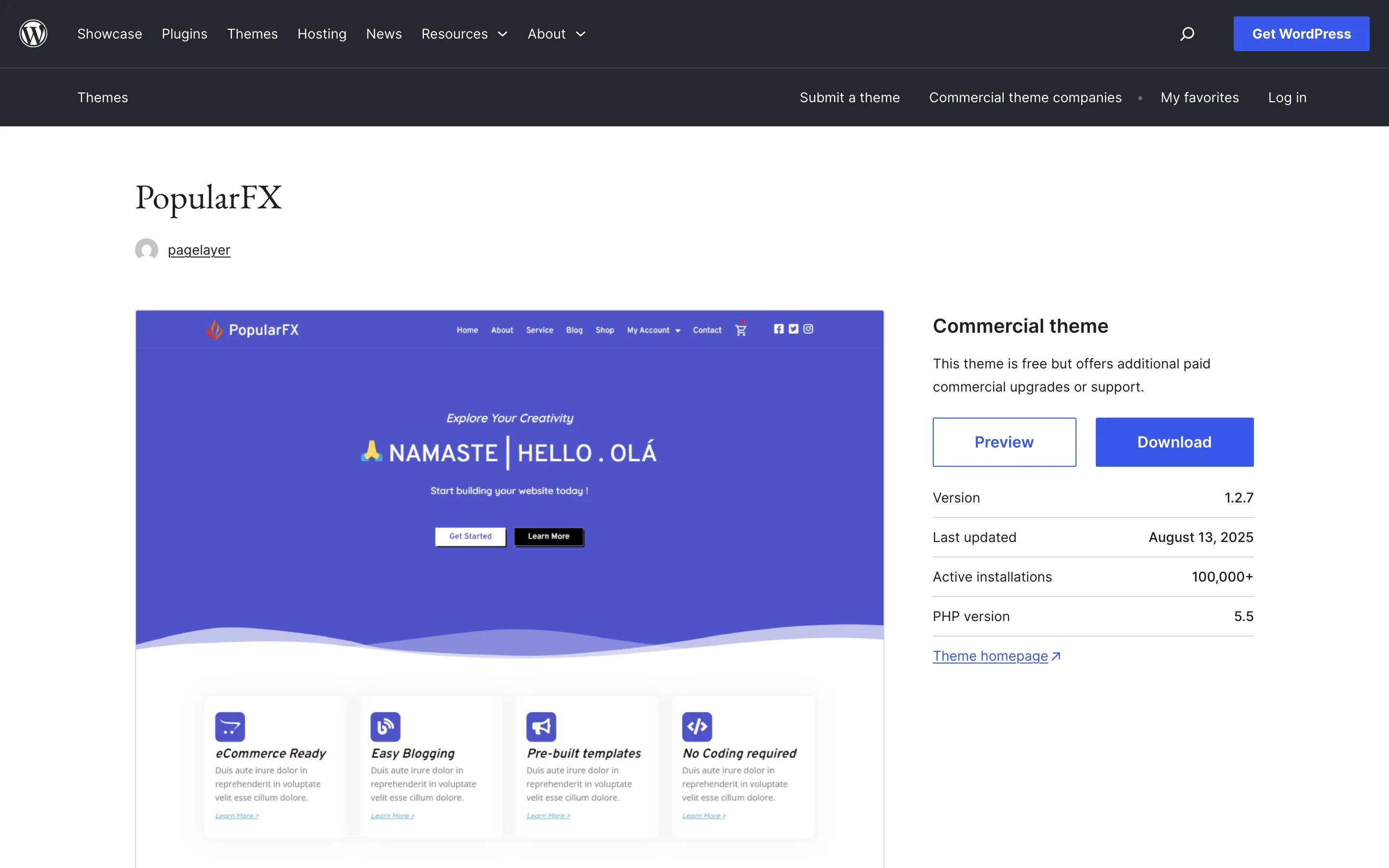Screen dimensions: 1389x868
Task: Open Submit a theme link
Action: tap(849, 97)
